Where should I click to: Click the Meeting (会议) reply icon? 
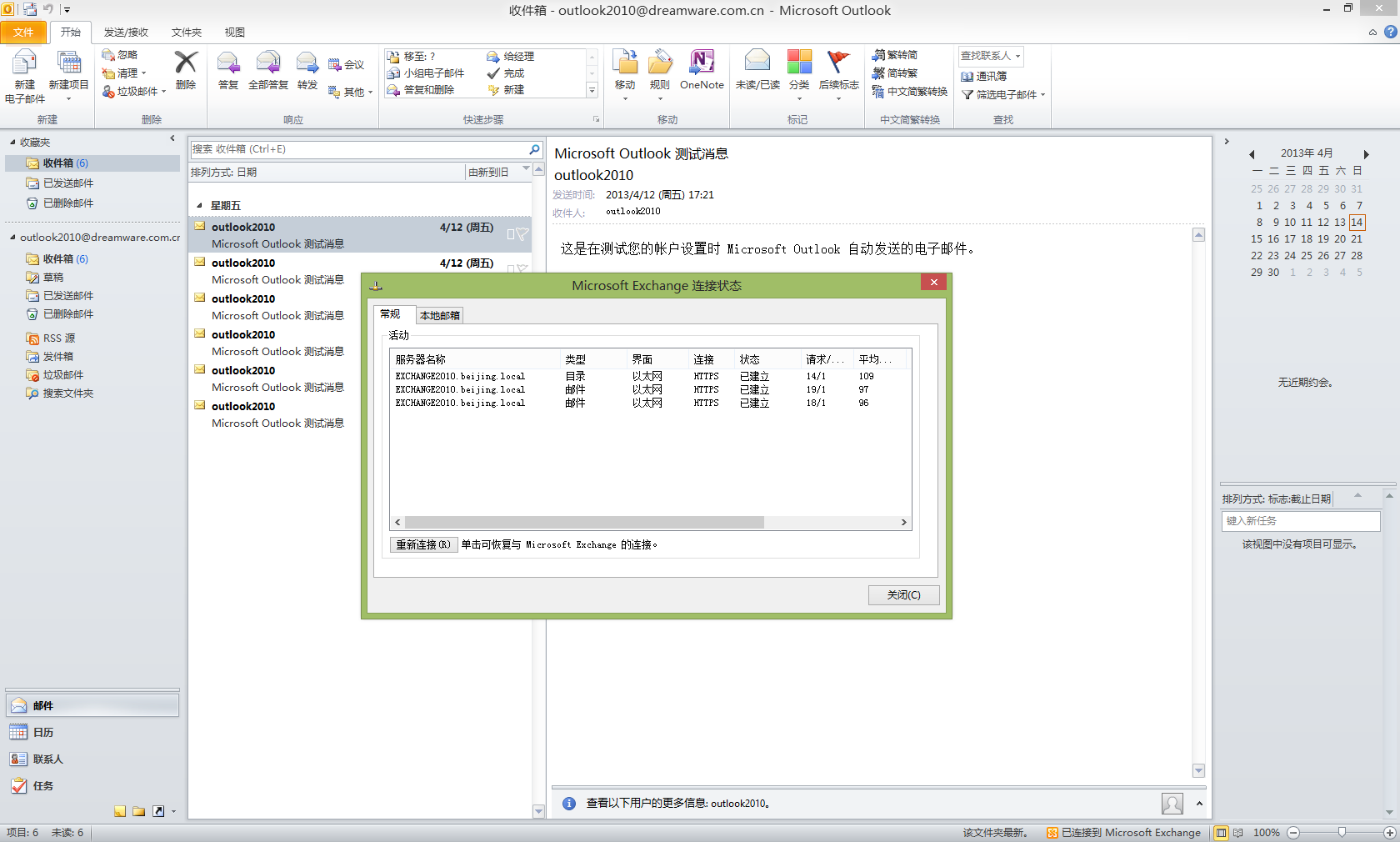tap(335, 65)
